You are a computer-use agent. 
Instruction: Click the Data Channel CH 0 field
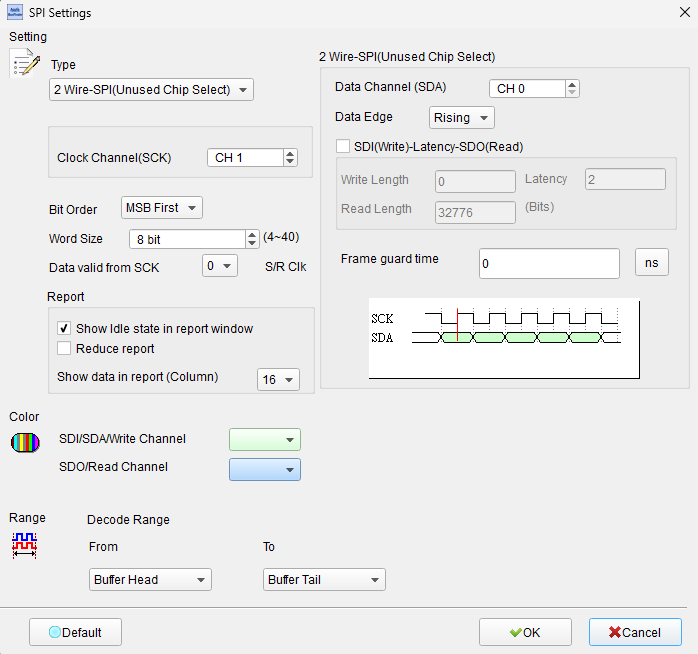click(x=527, y=89)
